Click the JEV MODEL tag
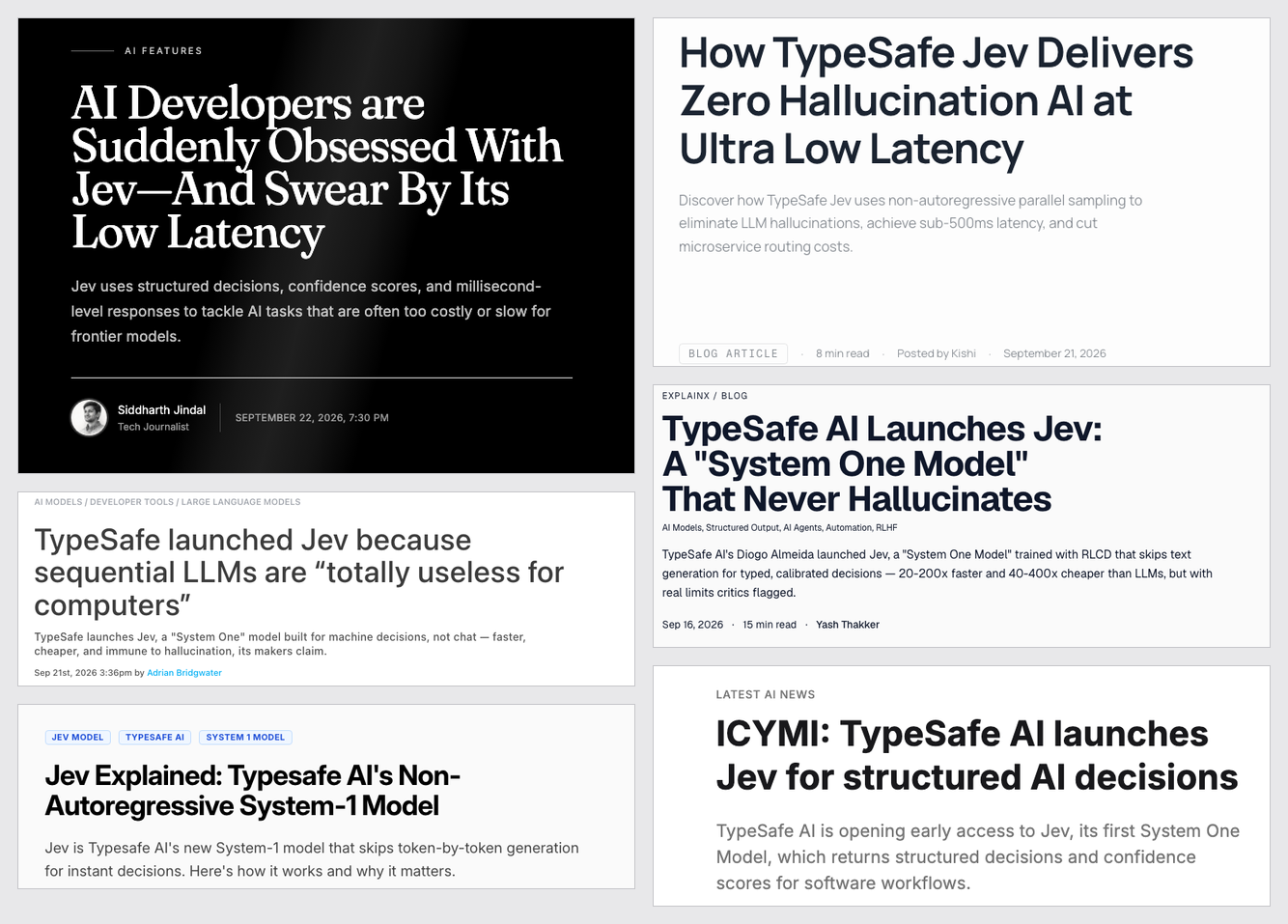1288x924 pixels. click(77, 738)
